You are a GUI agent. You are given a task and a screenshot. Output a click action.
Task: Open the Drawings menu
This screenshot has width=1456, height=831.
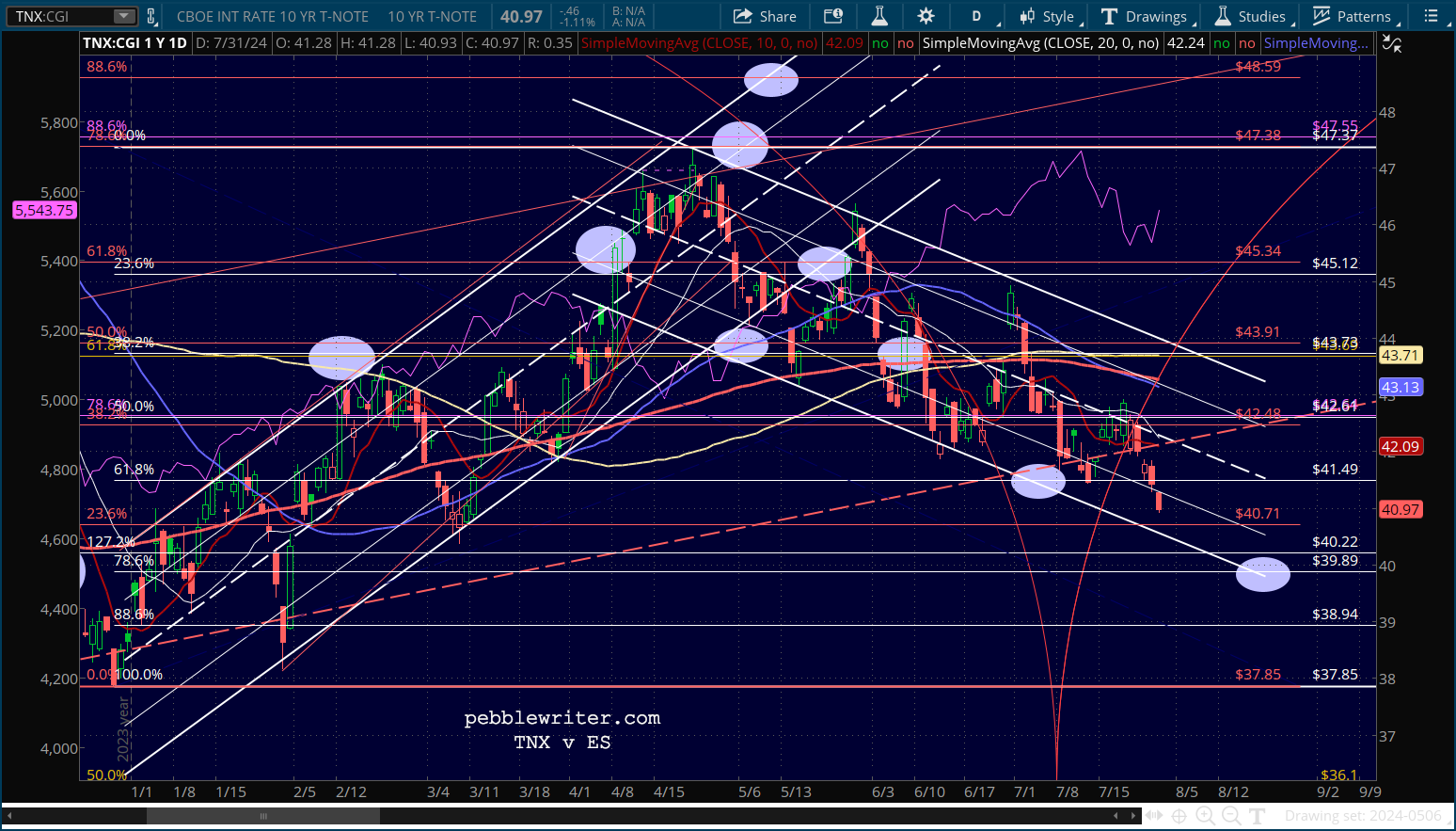1146,16
